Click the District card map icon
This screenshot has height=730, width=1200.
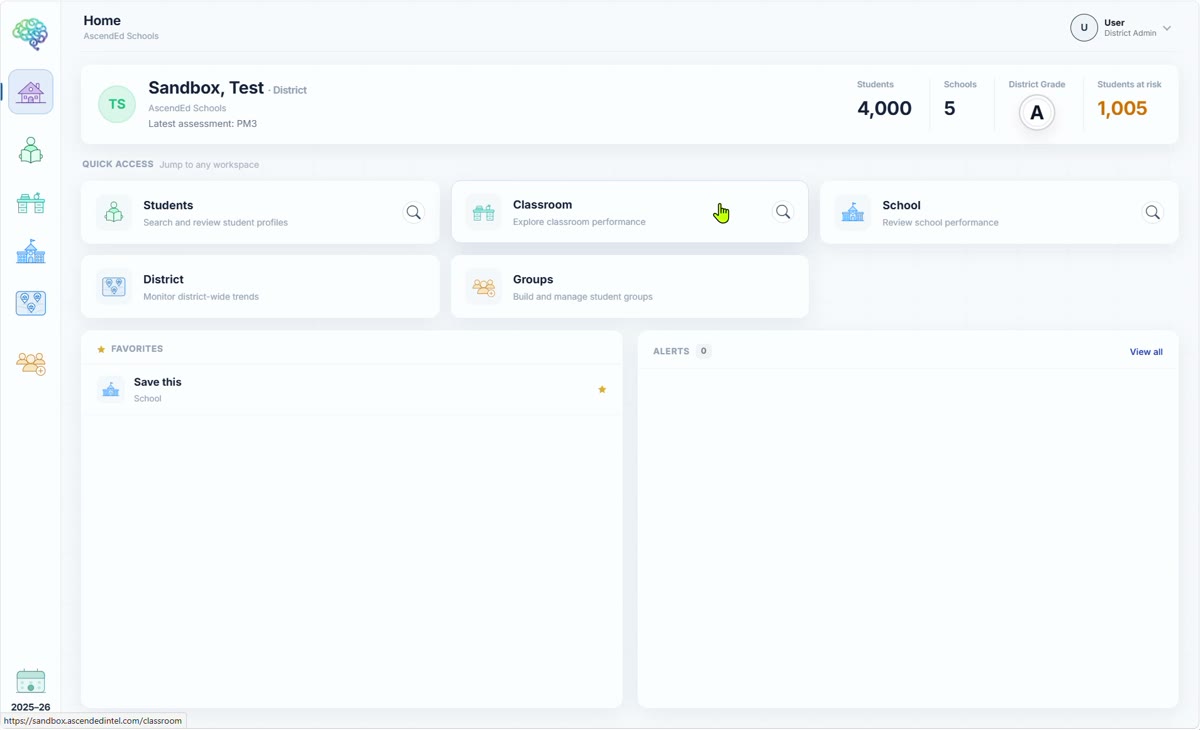(x=114, y=287)
